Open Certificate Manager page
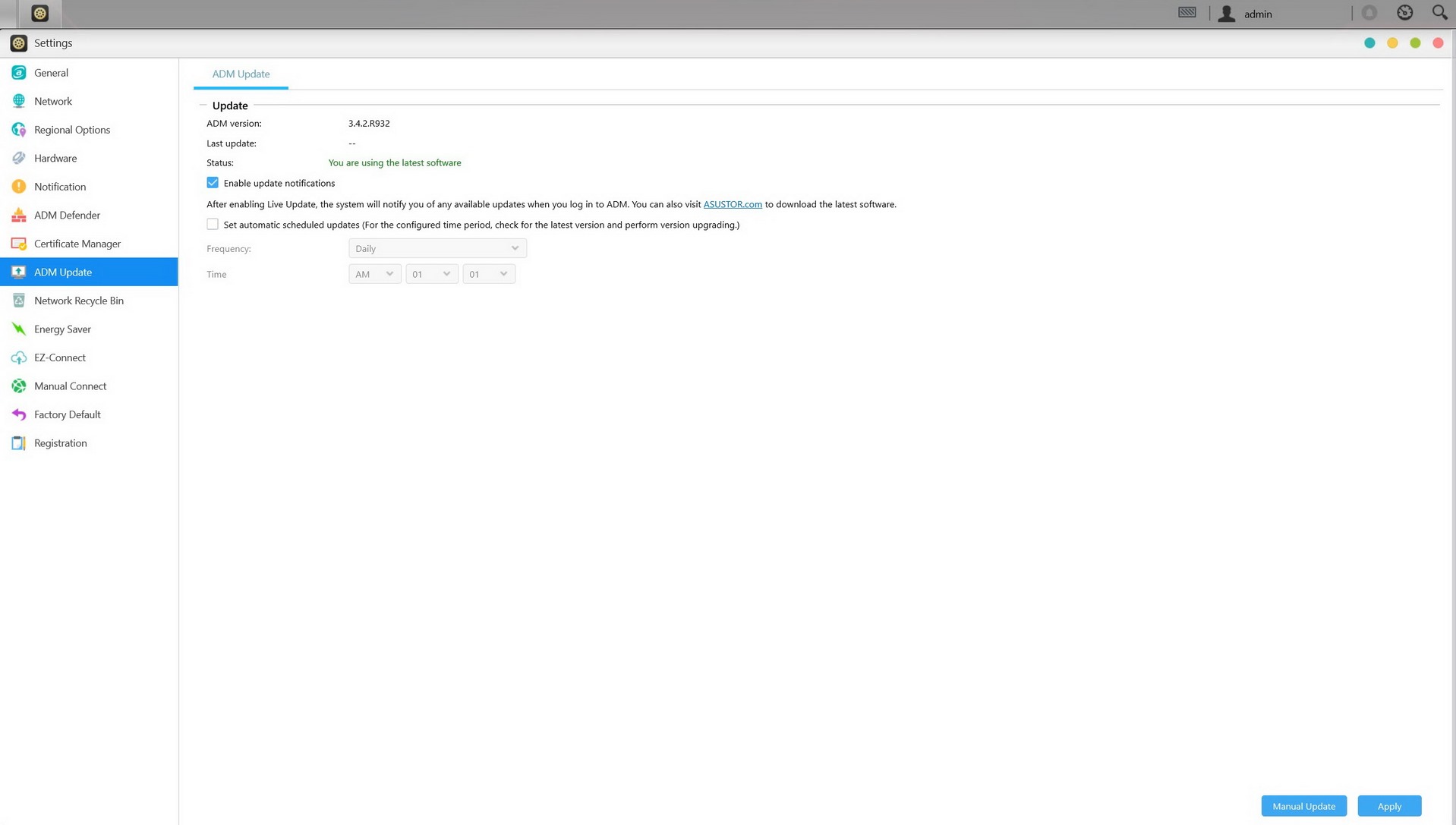The height and width of the screenshot is (825, 1456). point(89,244)
